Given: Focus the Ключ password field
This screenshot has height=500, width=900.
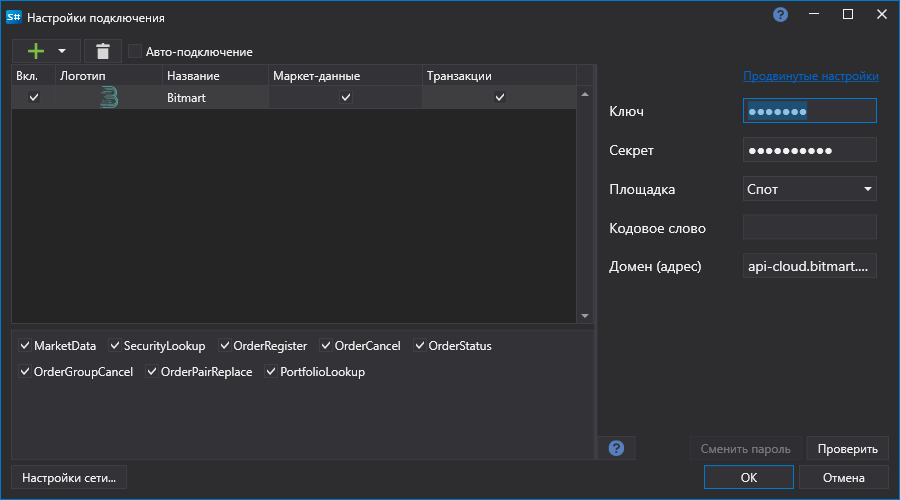Looking at the screenshot, I should pyautogui.click(x=809, y=111).
